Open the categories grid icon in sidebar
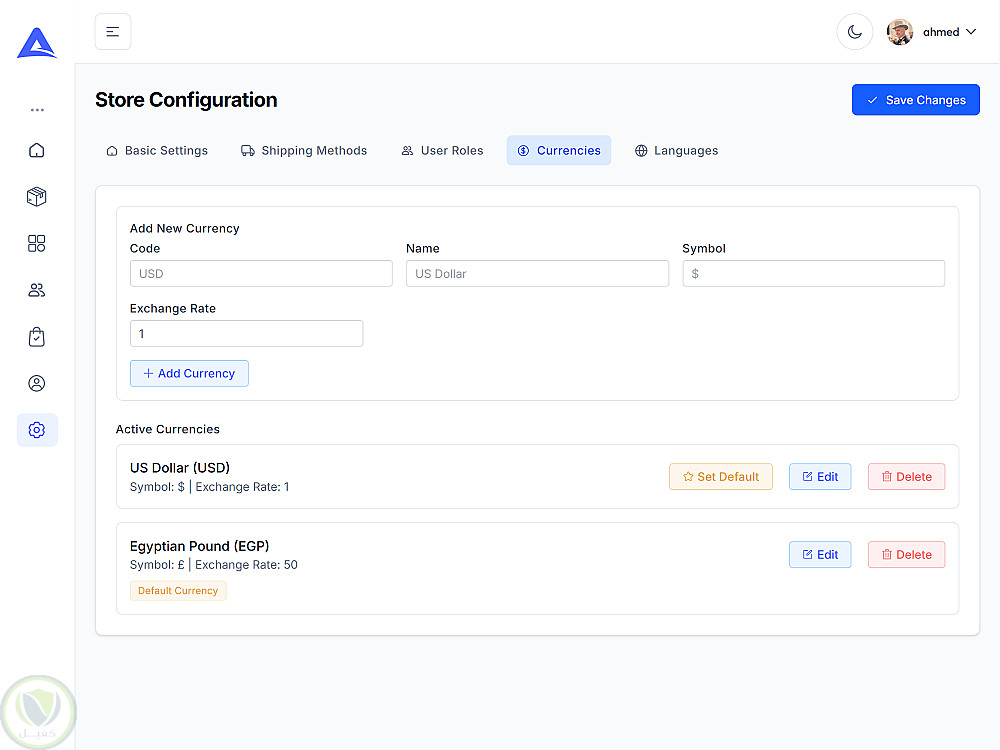1000x750 pixels. click(x=37, y=243)
